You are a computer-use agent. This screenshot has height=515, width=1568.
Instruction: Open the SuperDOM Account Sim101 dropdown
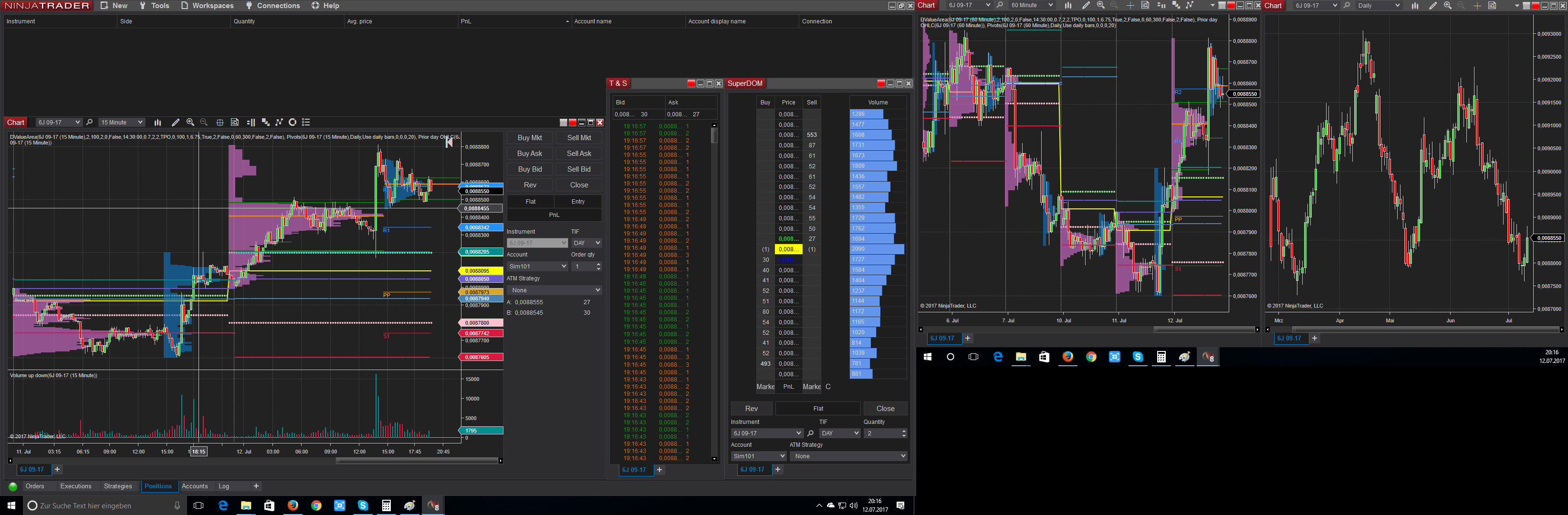pos(758,456)
